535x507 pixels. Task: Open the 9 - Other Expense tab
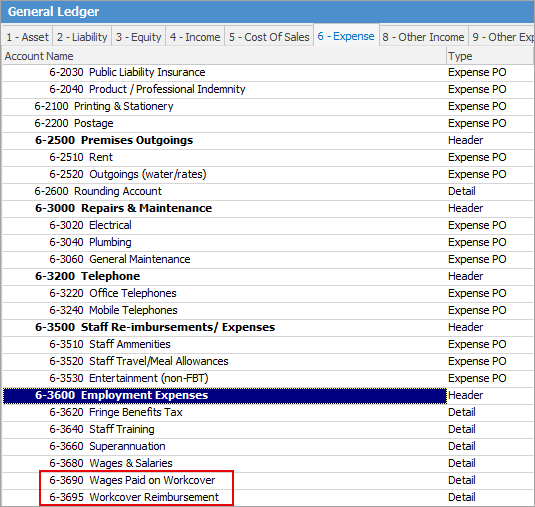pyautogui.click(x=502, y=37)
